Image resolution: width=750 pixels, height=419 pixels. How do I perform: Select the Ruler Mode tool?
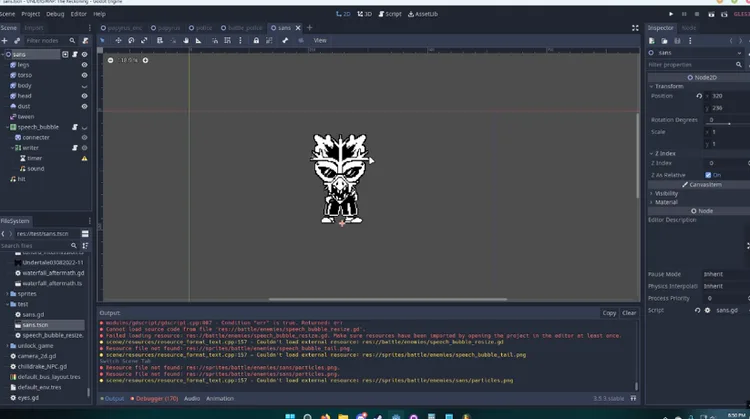point(199,41)
